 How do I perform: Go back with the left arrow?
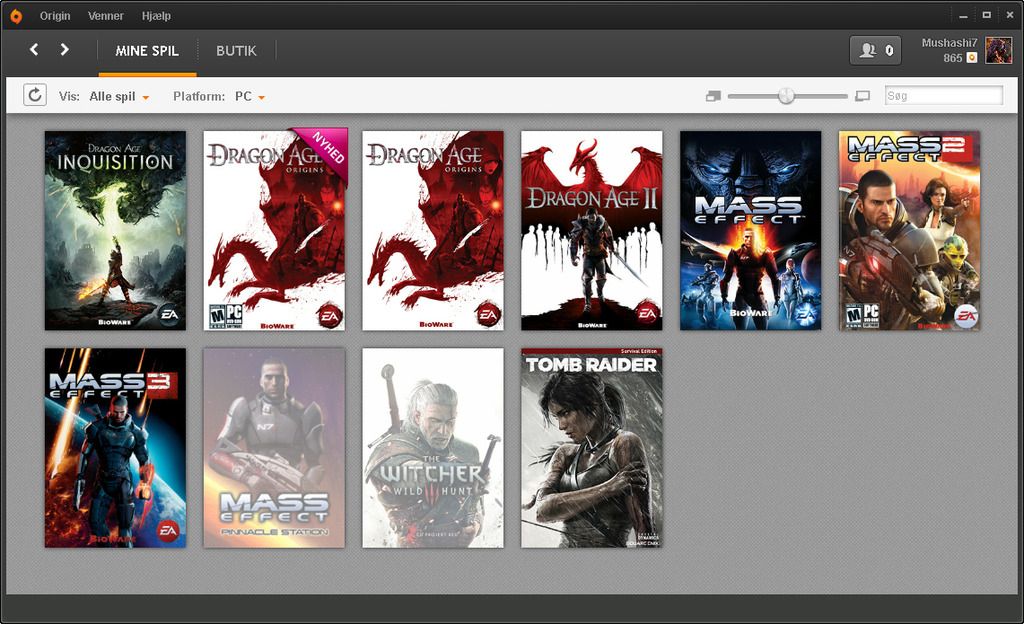click(34, 50)
